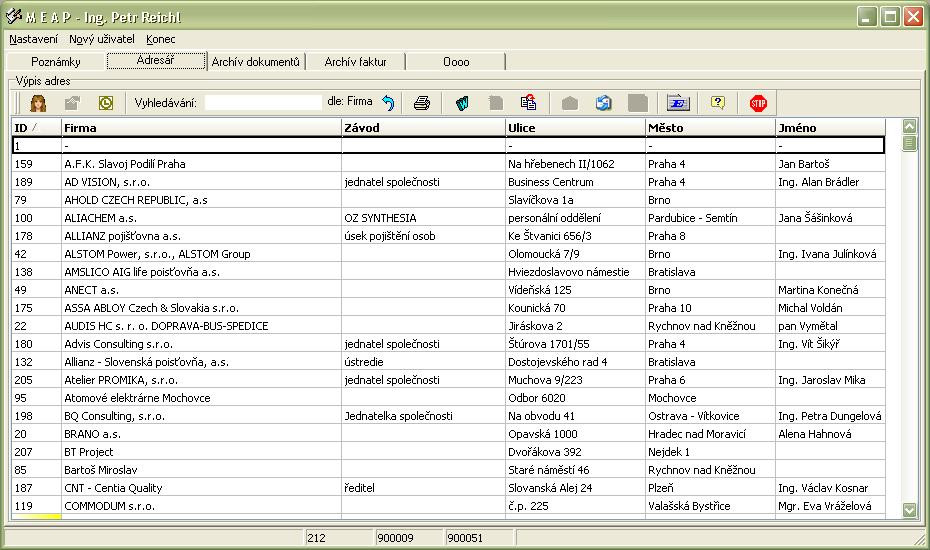Open the Nastavení menu
Screen dimensions: 930x550
pos(33,39)
